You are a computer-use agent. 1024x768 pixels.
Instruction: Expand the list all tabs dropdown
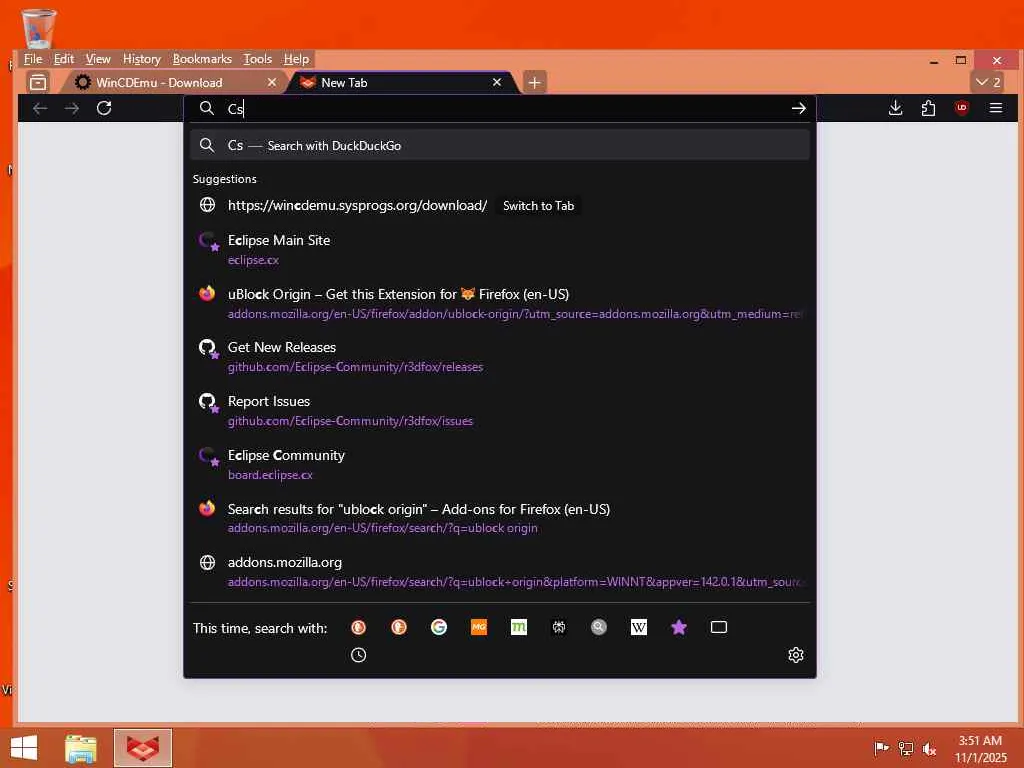pyautogui.click(x=987, y=82)
